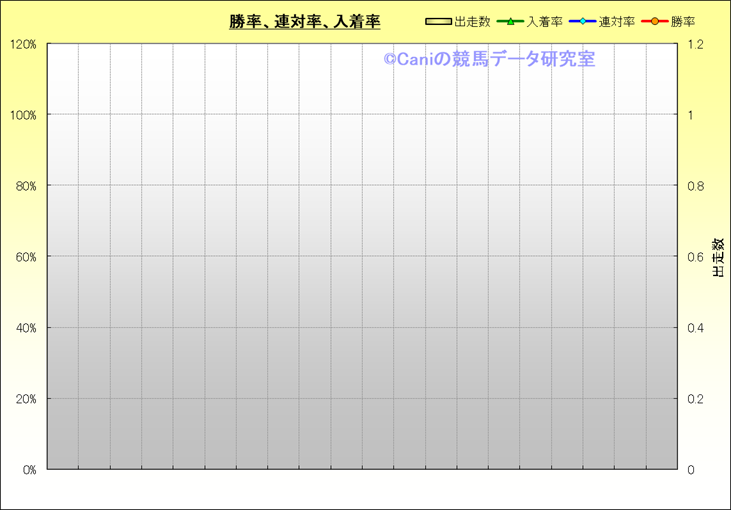Click the ©Caniの競馬データ研究室 watermark text
Screen dimensions: 731x510
(489, 59)
